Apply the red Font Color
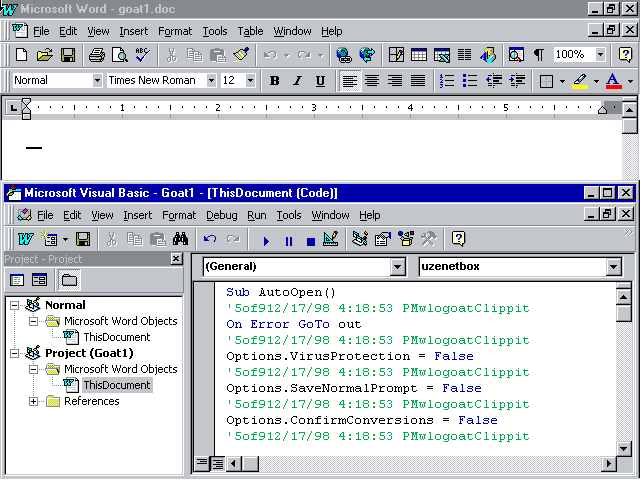 pyautogui.click(x=613, y=81)
